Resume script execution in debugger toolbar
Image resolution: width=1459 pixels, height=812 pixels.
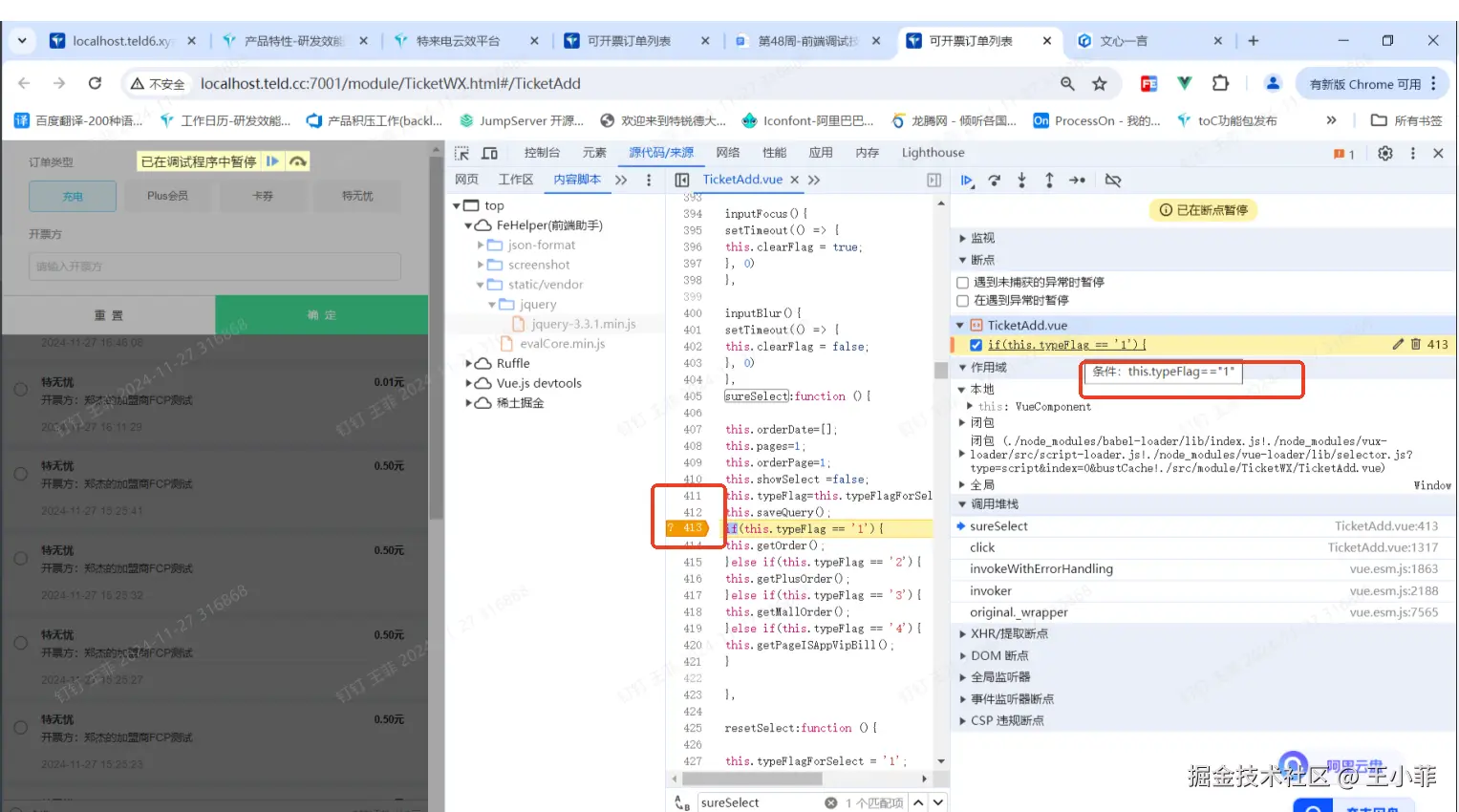click(x=967, y=181)
